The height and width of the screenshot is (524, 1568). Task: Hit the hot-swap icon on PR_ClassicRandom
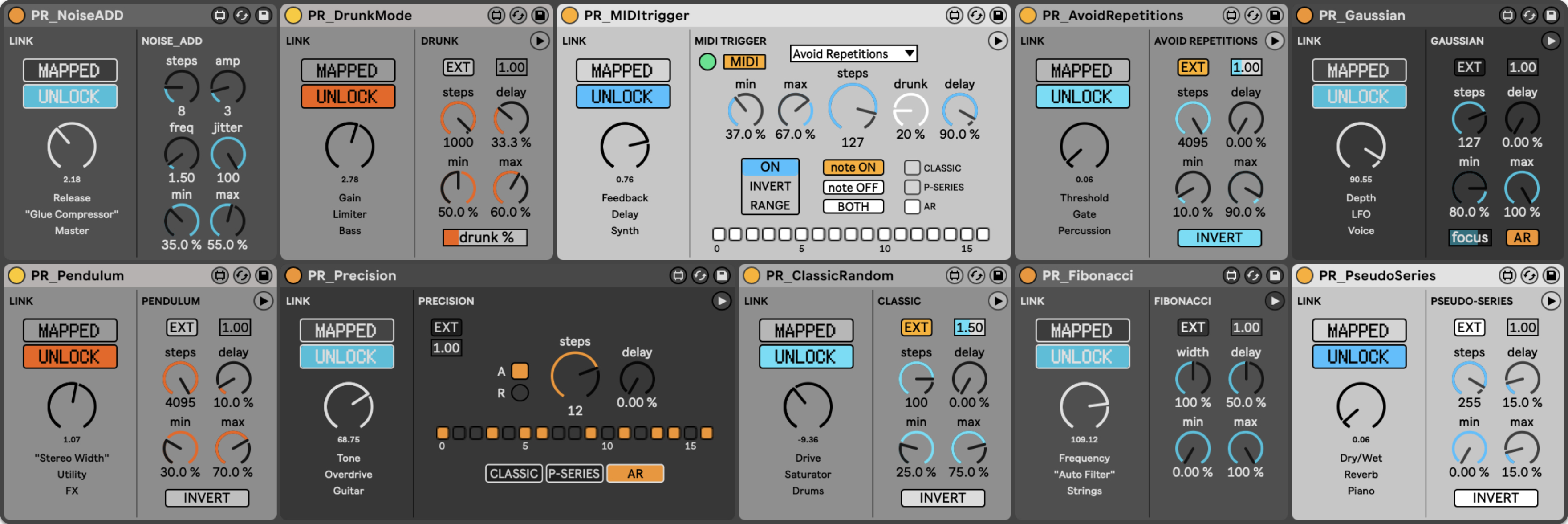pyautogui.click(x=976, y=275)
